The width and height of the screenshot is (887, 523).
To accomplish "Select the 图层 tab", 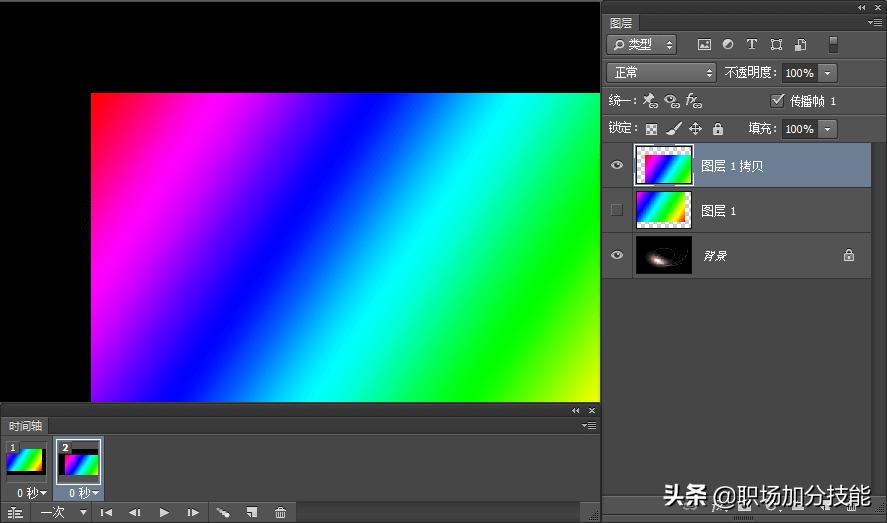I will pos(621,23).
